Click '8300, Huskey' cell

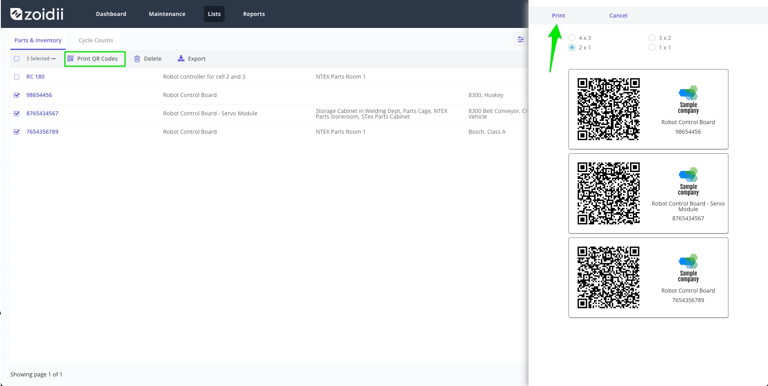tap(486, 95)
